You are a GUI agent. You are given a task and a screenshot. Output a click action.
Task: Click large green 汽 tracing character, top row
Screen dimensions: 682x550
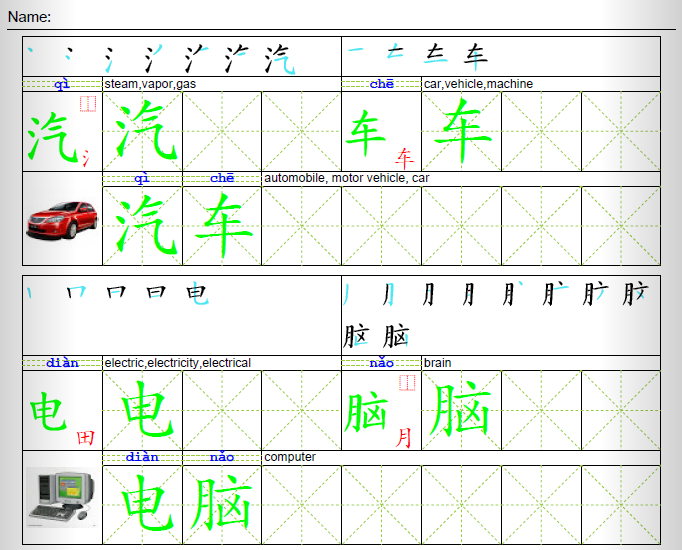point(145,130)
